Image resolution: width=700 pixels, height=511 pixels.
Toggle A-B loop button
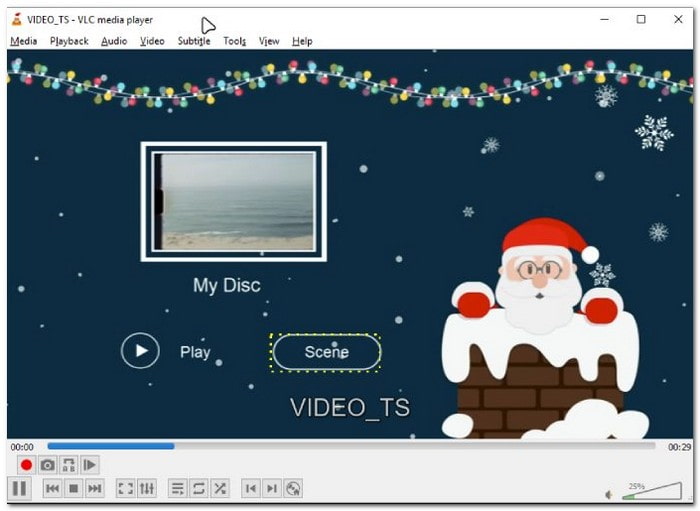click(68, 465)
